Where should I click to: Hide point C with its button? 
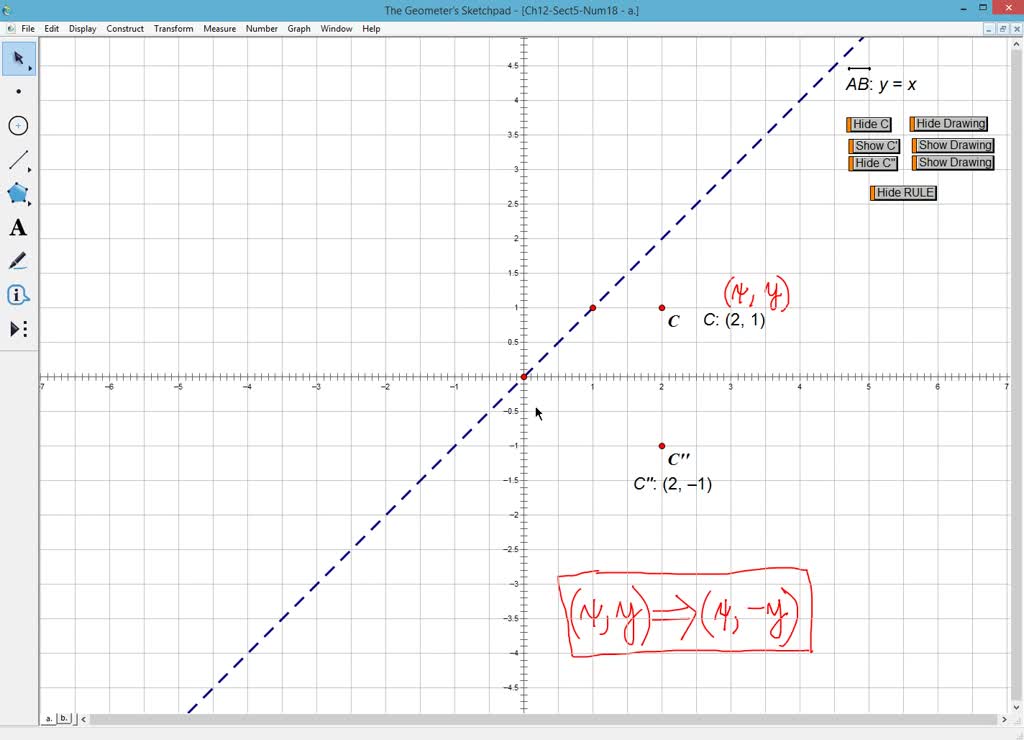click(868, 123)
